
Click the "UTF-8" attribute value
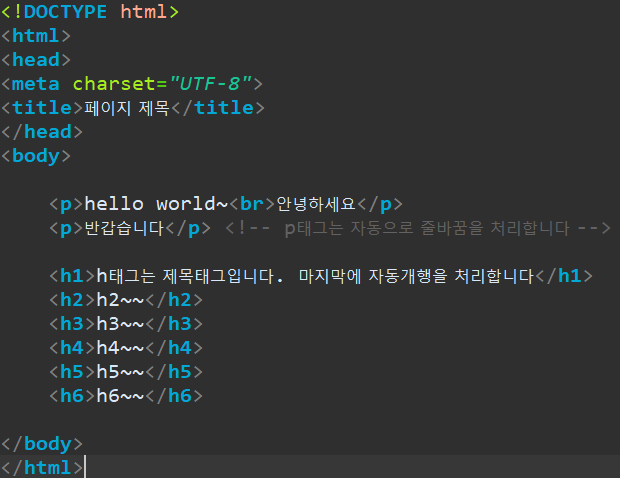210,84
